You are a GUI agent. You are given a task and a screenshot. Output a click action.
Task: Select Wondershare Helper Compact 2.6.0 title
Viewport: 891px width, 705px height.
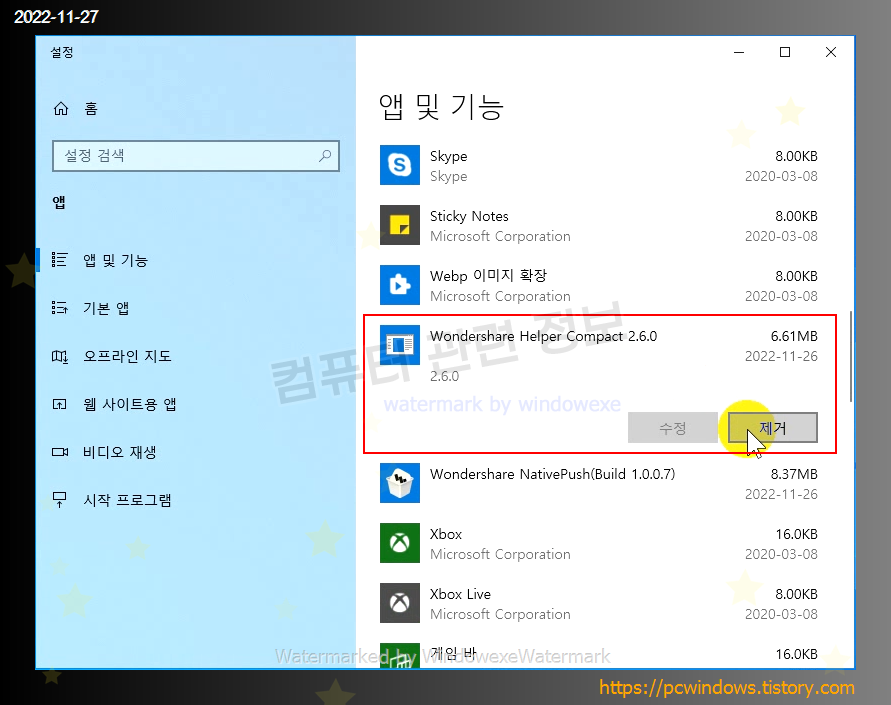[543, 336]
